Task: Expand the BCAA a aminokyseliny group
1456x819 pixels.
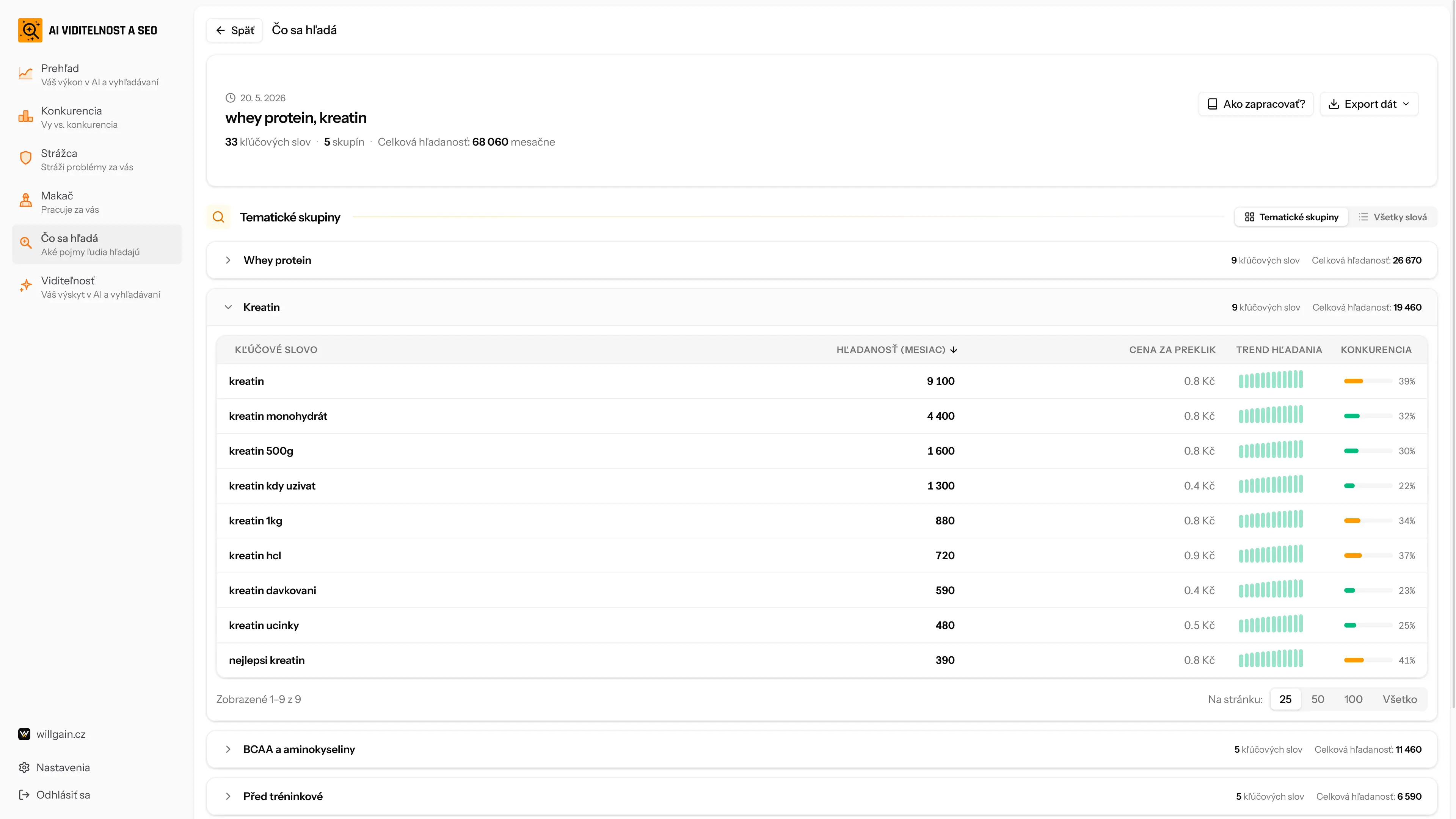Action: 228,749
